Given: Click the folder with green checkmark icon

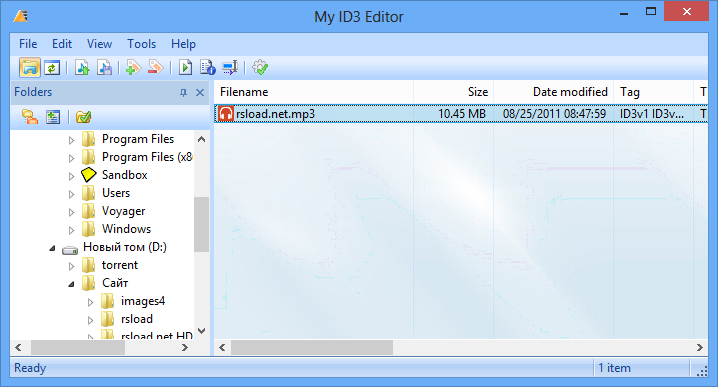Looking at the screenshot, I should (x=83, y=117).
